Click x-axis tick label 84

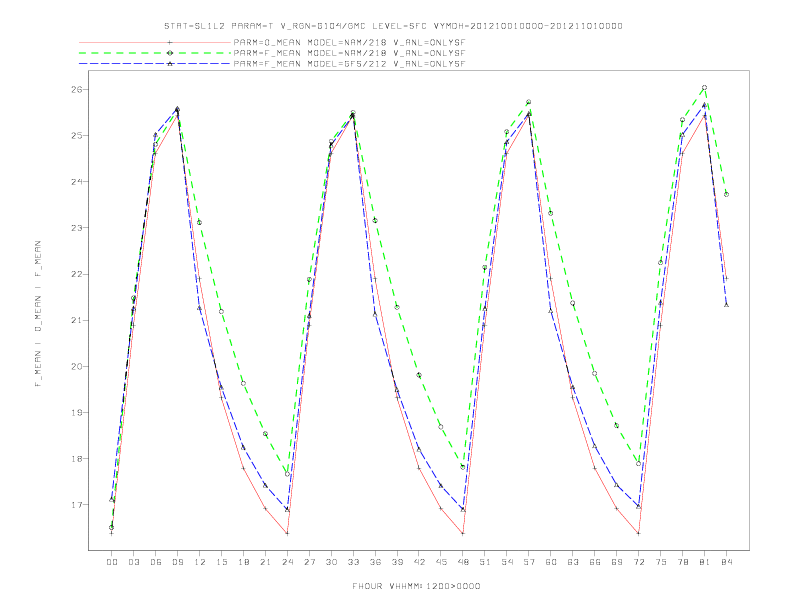[727, 562]
